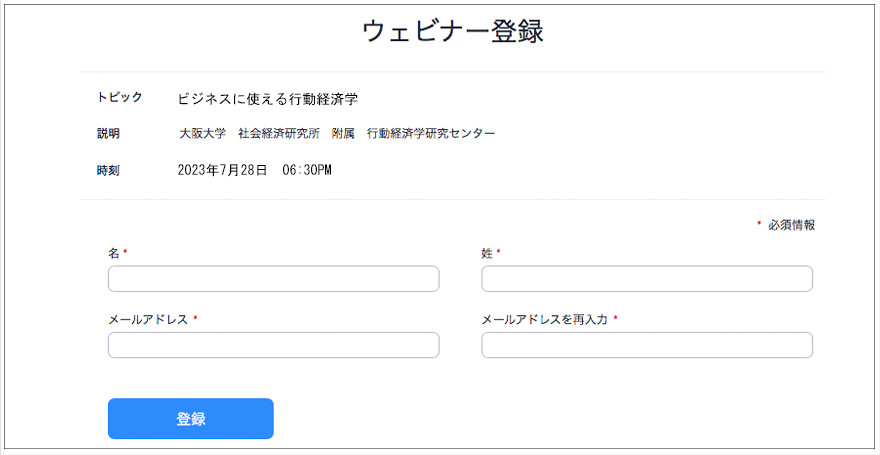880x455 pixels.
Task: Click the topic title ビジネスに使える行動経済学
Action: tap(267, 99)
